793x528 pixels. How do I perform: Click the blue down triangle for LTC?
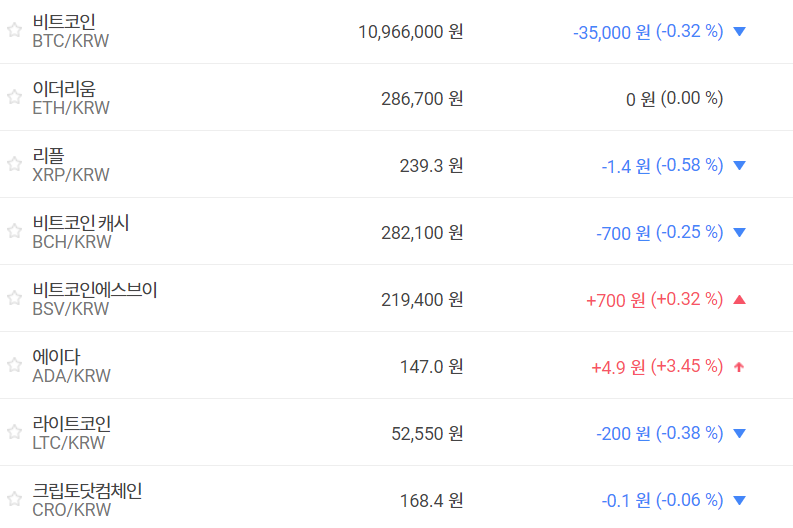point(739,434)
